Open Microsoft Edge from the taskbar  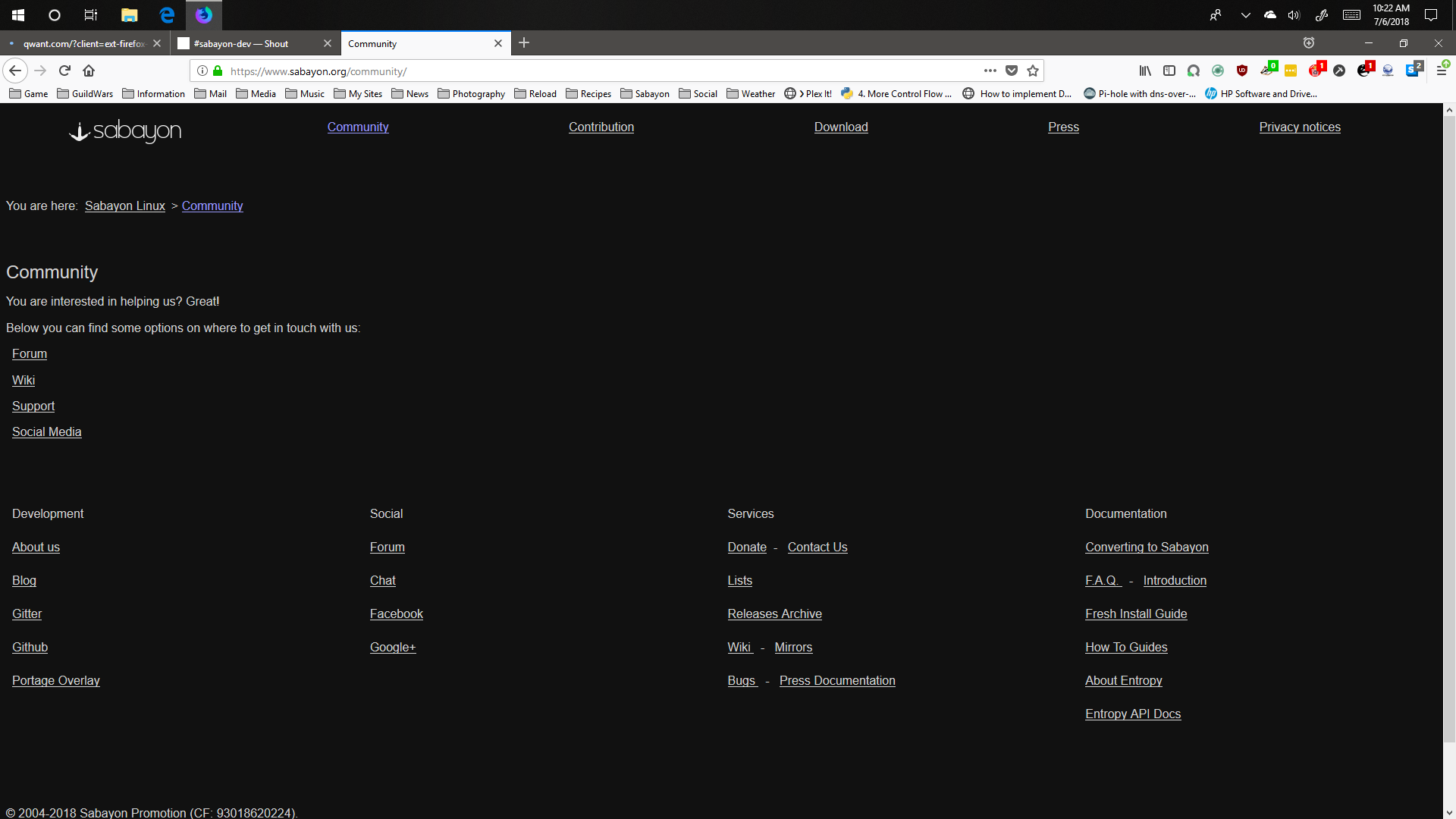pyautogui.click(x=167, y=15)
